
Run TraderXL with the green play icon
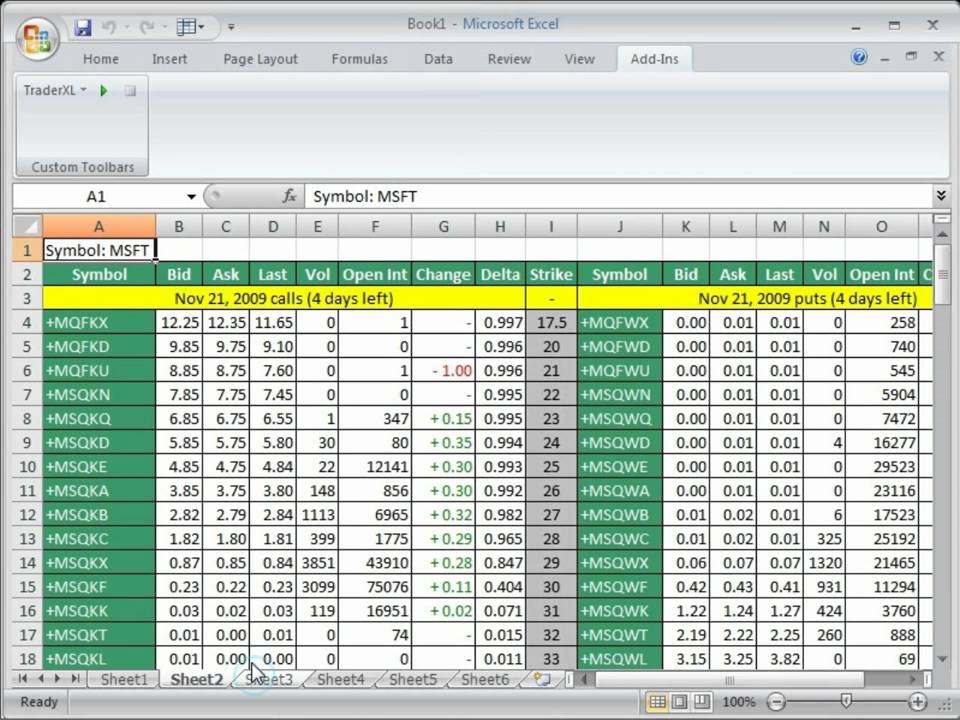tap(103, 91)
